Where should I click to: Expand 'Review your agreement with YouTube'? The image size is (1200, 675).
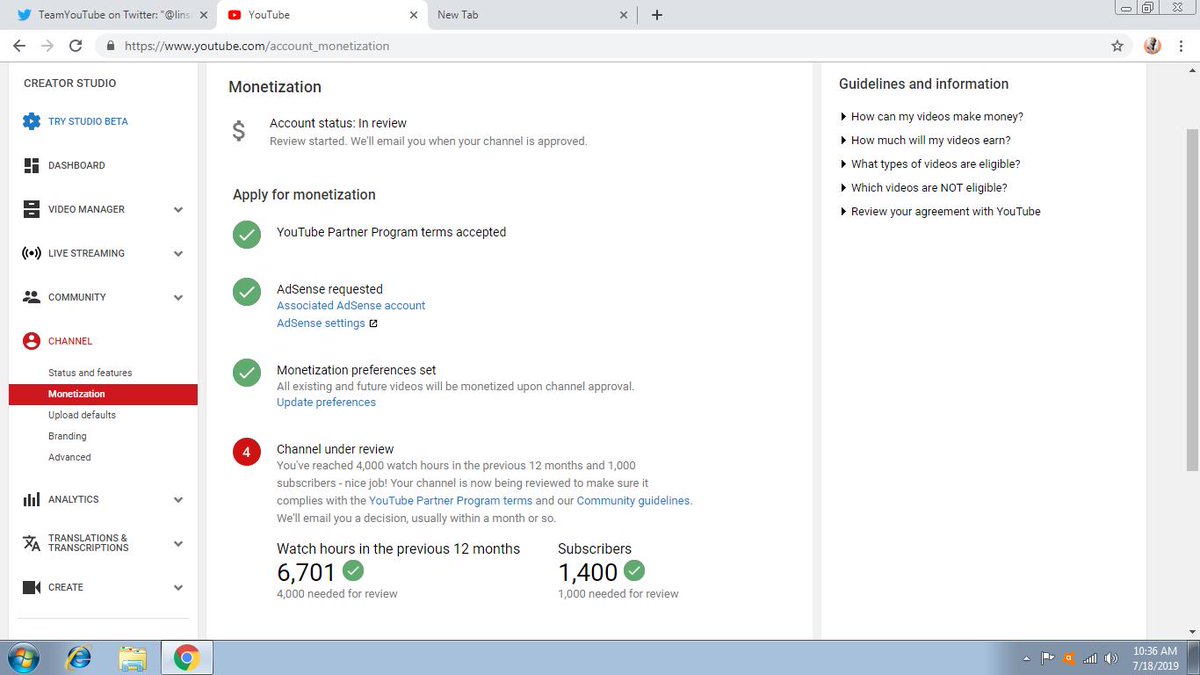[940, 212]
